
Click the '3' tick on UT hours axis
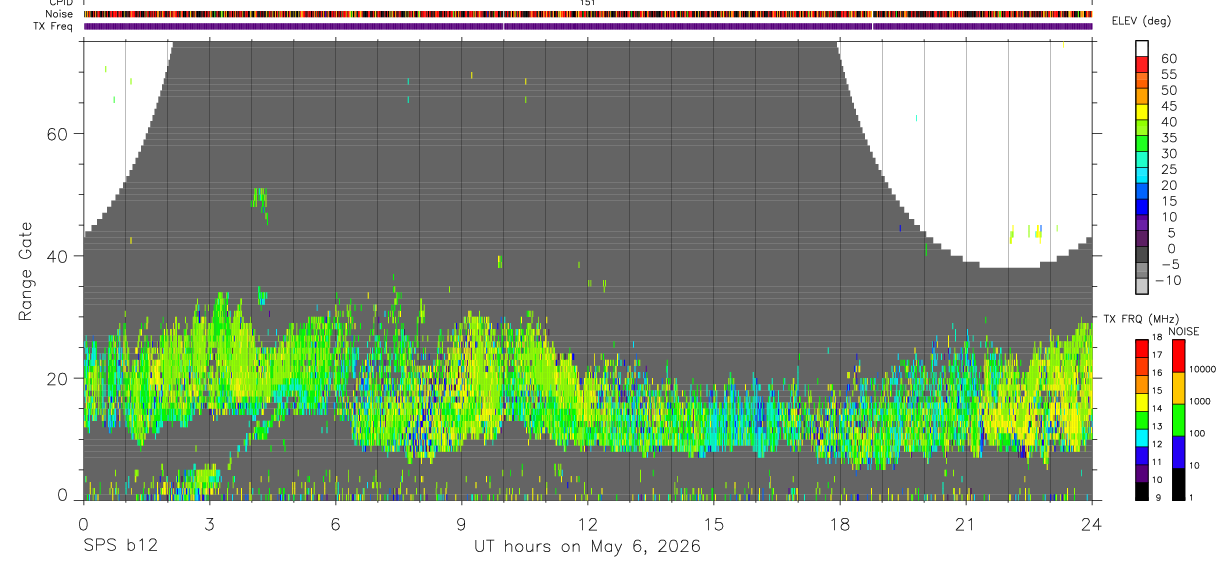(209, 523)
